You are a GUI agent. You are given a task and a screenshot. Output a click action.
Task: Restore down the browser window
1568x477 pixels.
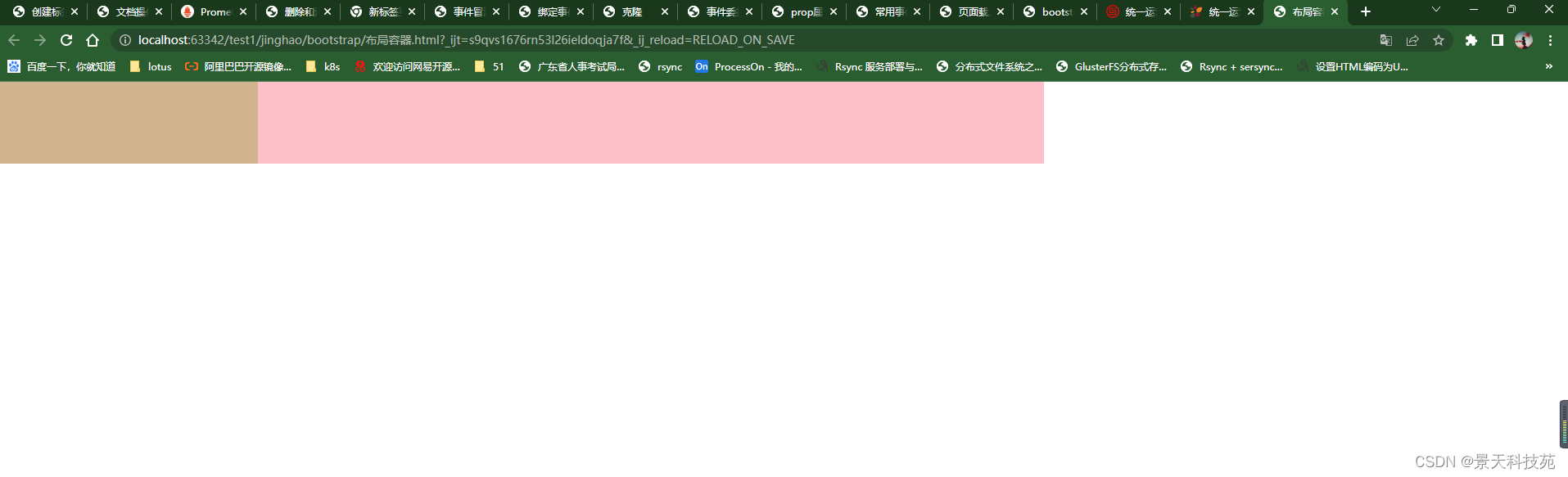[x=1512, y=10]
